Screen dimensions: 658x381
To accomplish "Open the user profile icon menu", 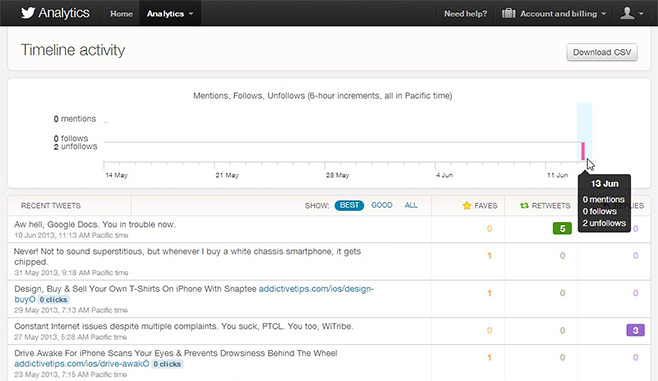I will coord(627,13).
